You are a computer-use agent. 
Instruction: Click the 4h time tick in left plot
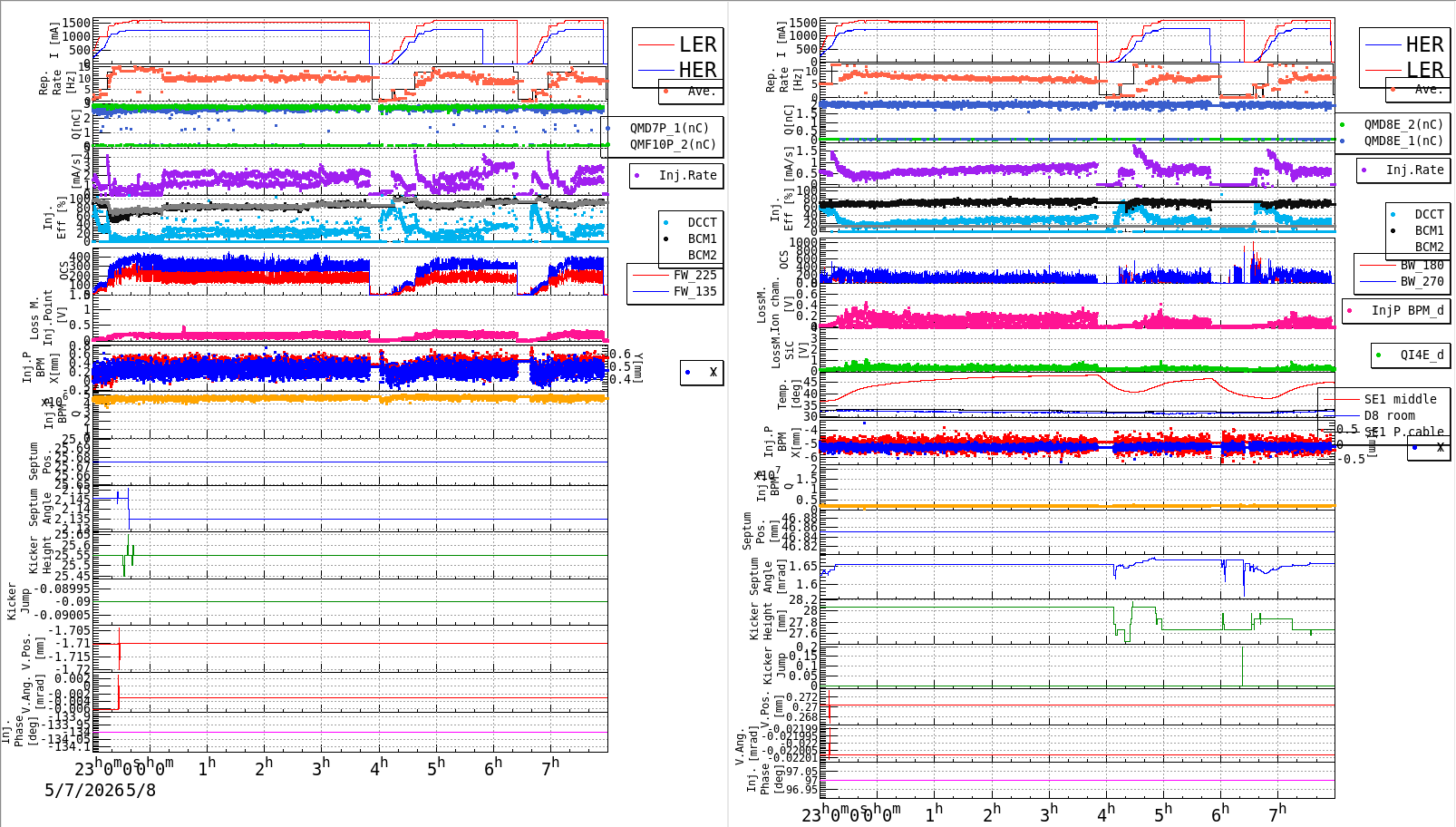coord(379,766)
